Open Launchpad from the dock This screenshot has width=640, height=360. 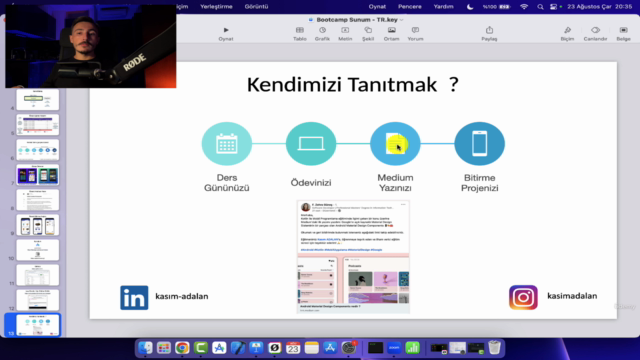tap(164, 348)
